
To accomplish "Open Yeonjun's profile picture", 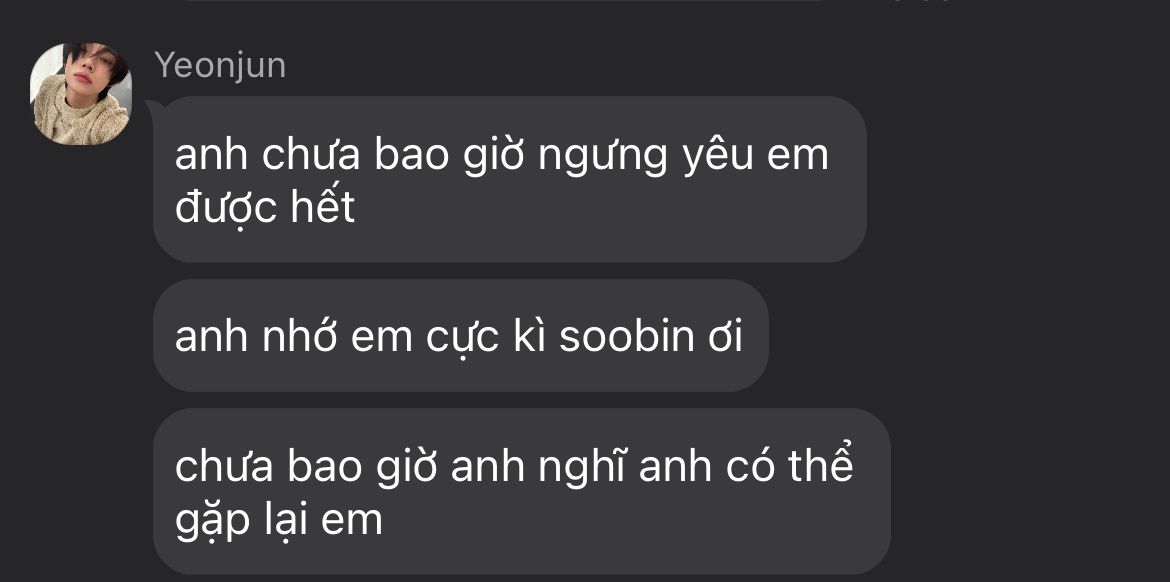I will tap(81, 94).
